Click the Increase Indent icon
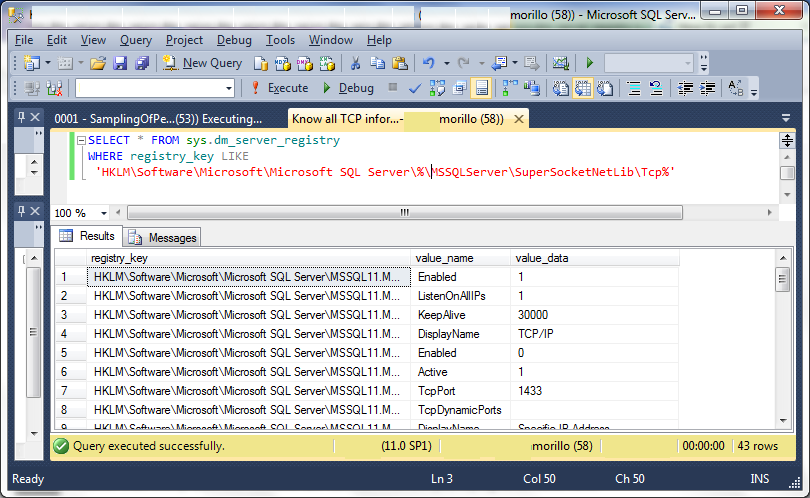This screenshot has width=810, height=498. click(x=707, y=88)
